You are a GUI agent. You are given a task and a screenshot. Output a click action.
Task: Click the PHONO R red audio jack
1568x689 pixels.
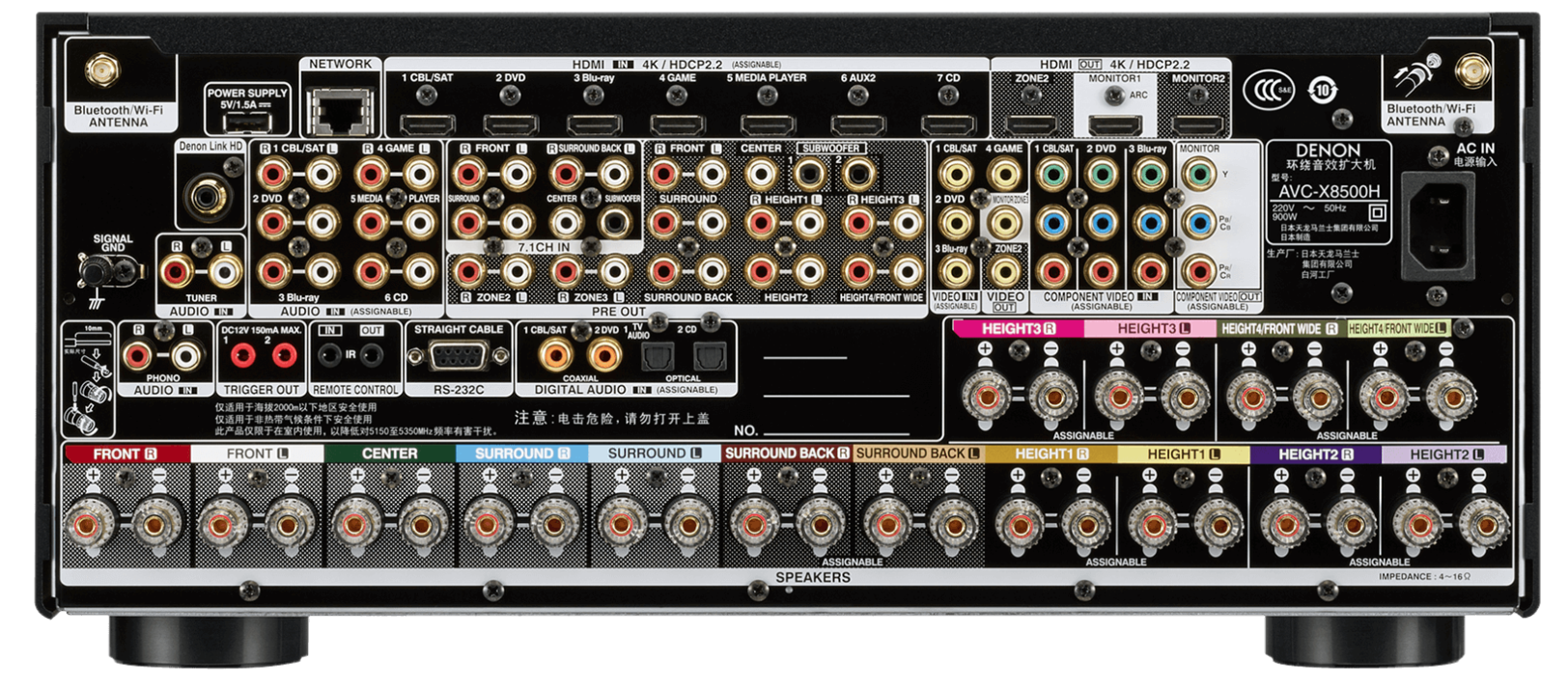click(137, 356)
